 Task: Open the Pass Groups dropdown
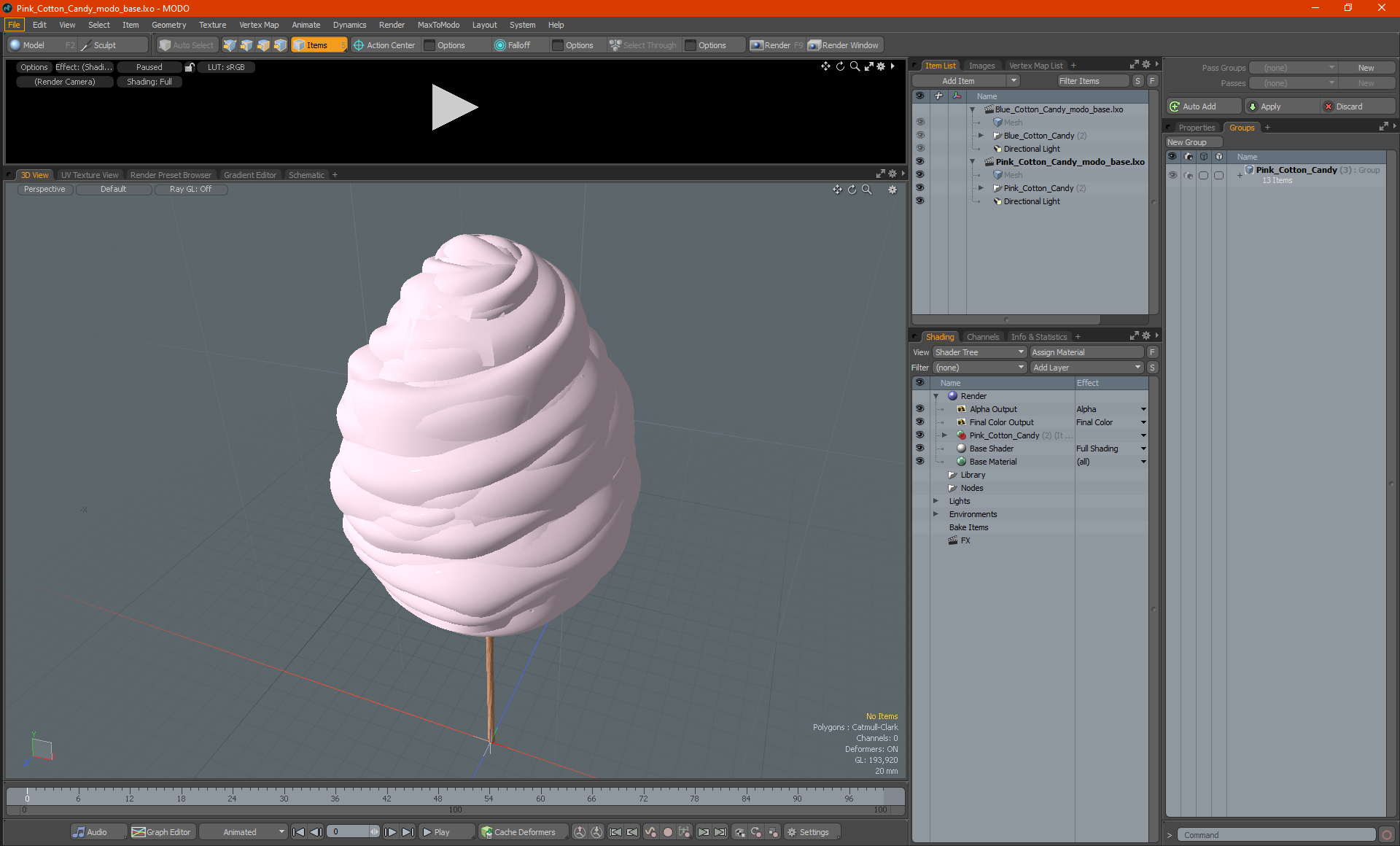pos(1294,68)
